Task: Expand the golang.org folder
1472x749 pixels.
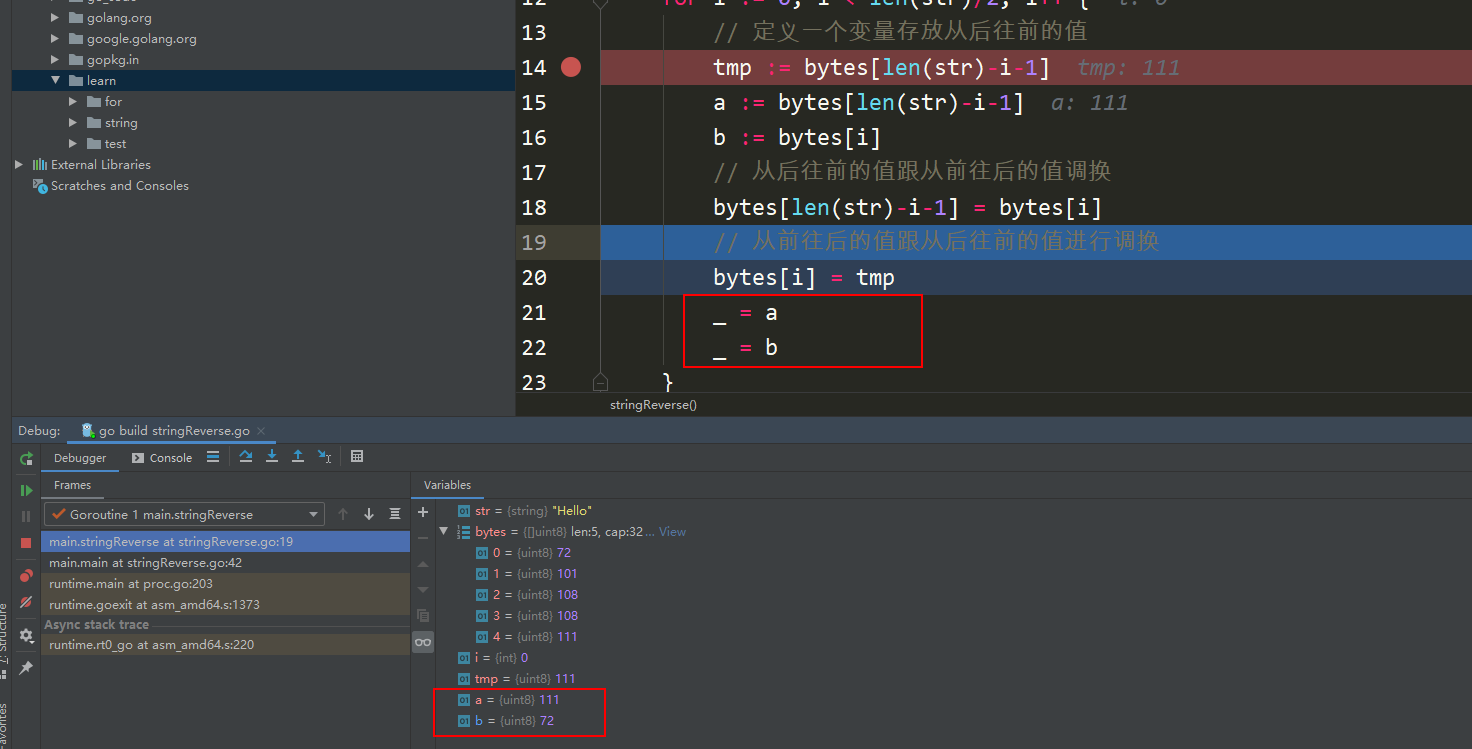Action: (x=57, y=18)
